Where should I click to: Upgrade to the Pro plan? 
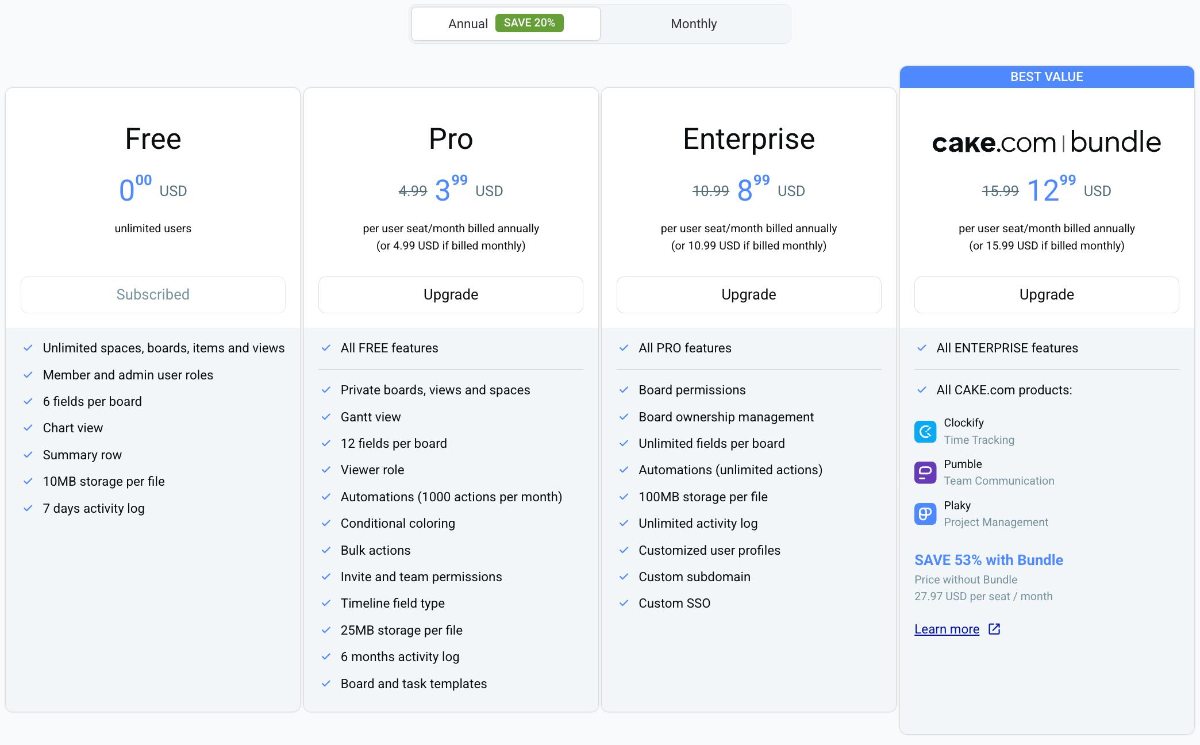tap(451, 295)
